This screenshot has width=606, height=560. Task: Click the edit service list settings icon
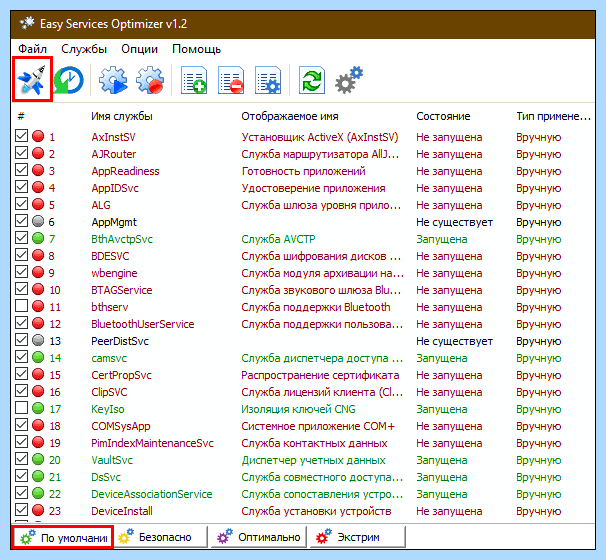[x=268, y=80]
